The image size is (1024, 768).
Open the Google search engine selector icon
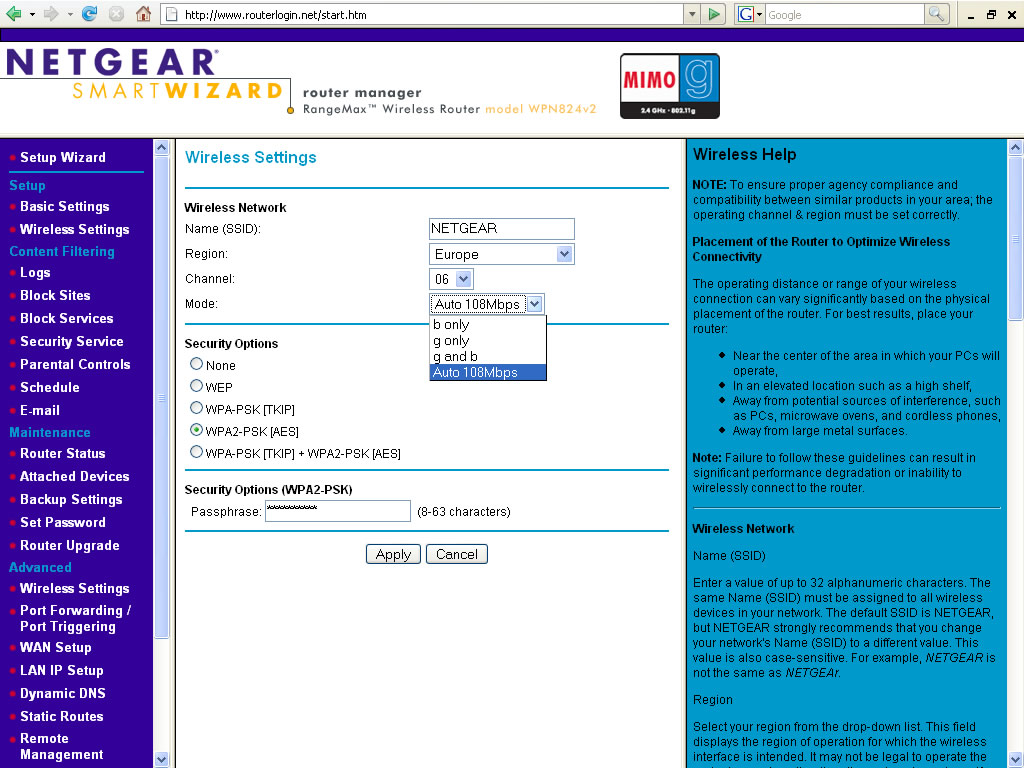750,14
